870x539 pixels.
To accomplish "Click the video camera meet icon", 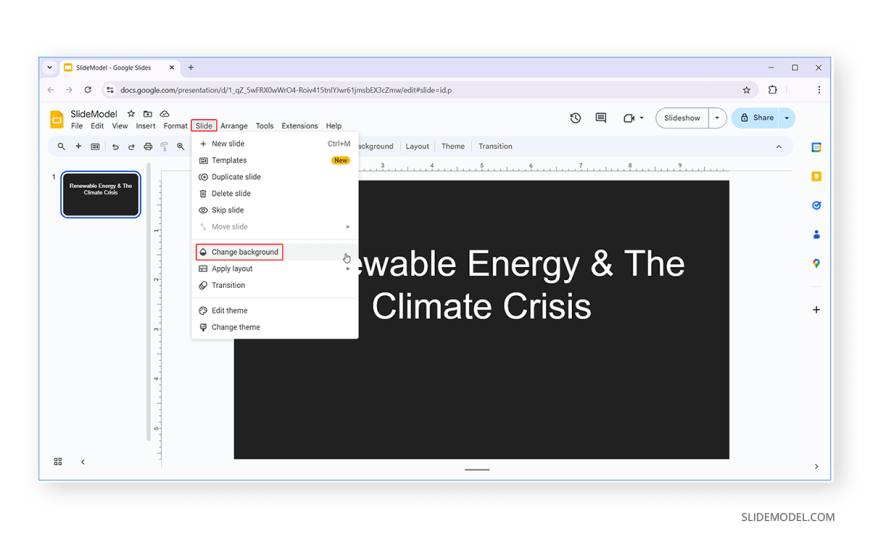I will coord(629,118).
